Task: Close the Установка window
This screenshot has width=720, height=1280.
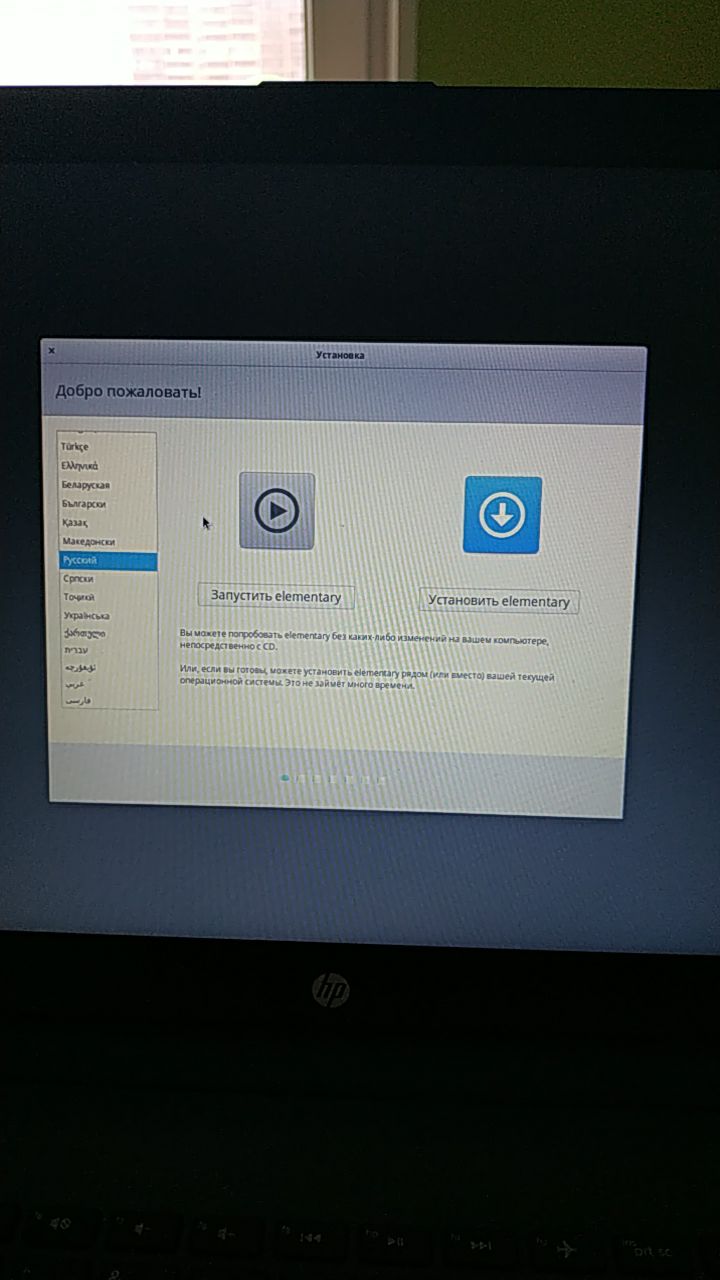Action: [x=51, y=350]
